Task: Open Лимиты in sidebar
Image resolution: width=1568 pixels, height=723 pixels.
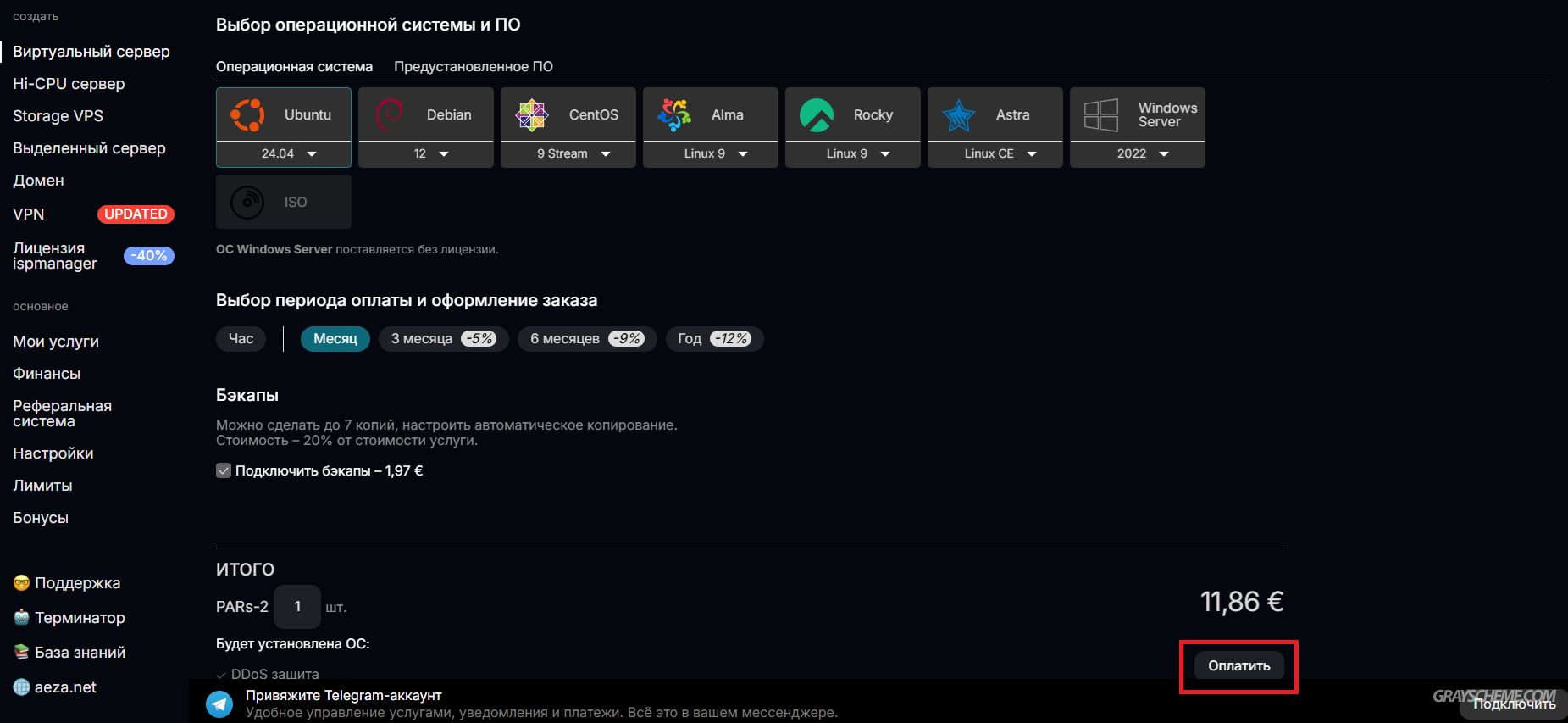Action: (x=42, y=486)
